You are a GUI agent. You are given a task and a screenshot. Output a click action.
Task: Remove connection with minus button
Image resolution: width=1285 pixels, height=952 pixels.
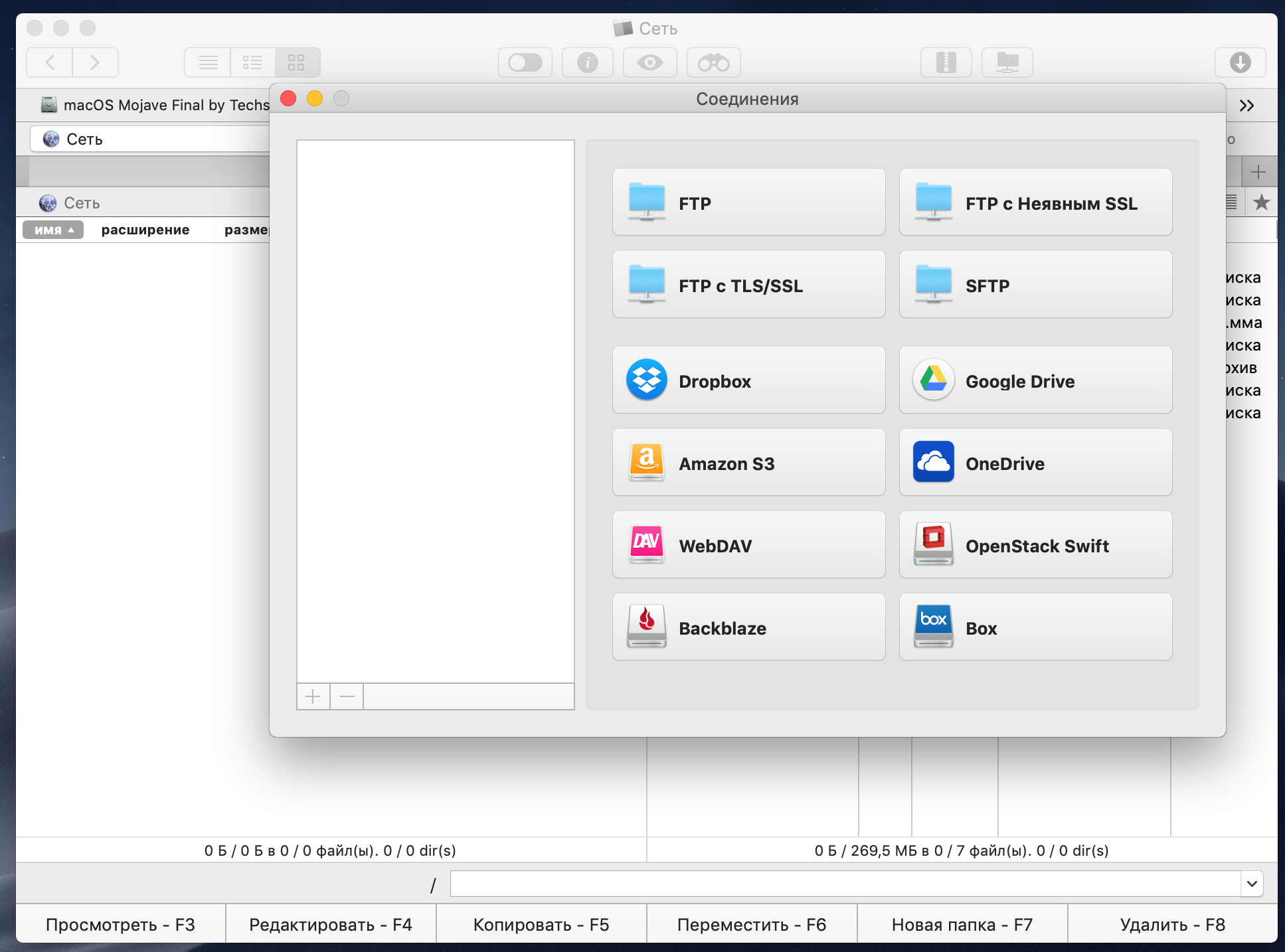pos(347,696)
